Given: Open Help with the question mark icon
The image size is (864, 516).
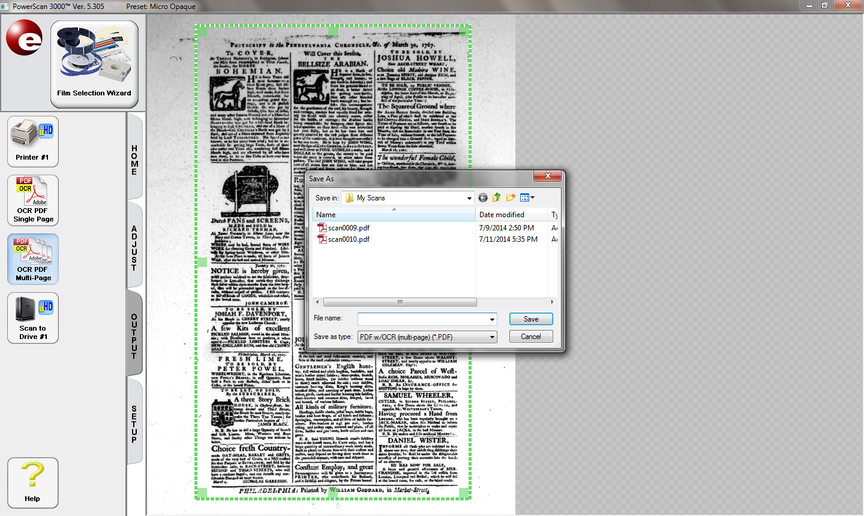Looking at the screenshot, I should tap(33, 481).
